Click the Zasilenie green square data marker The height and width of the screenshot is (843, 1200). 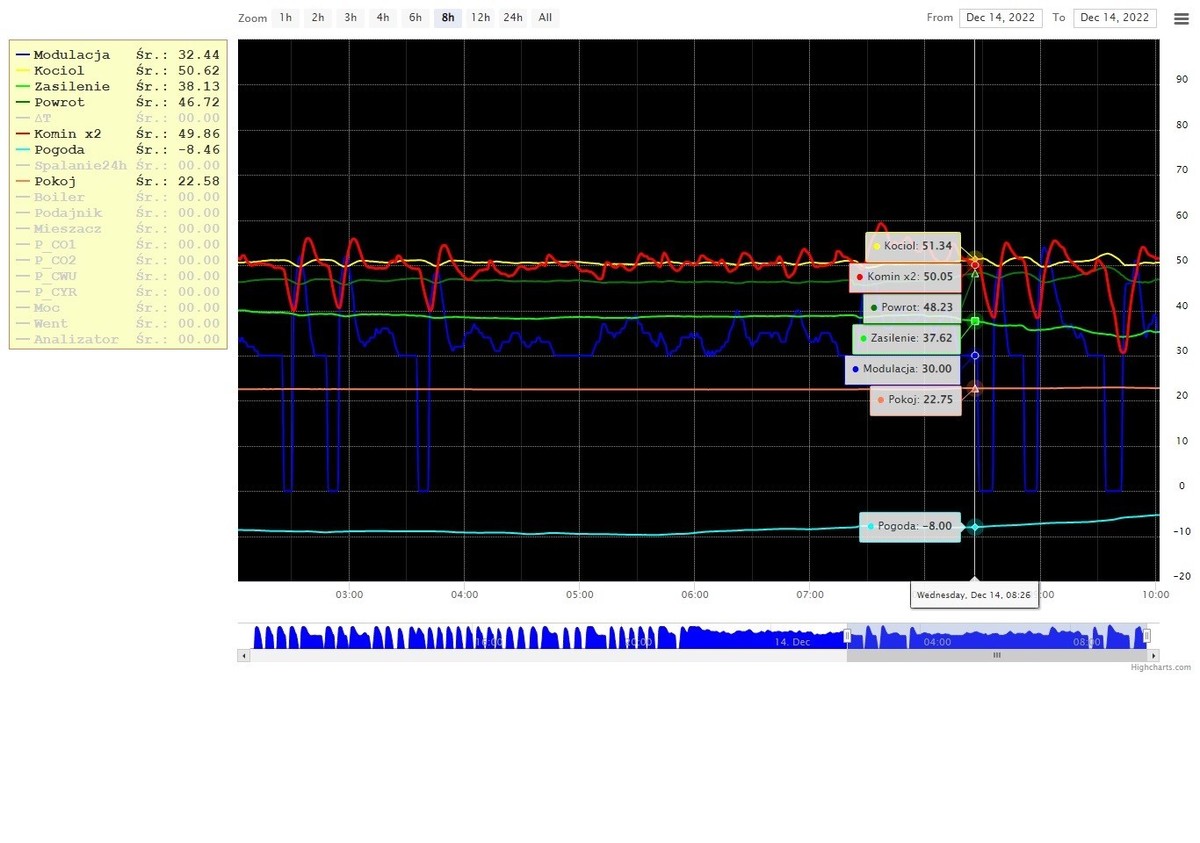point(975,321)
